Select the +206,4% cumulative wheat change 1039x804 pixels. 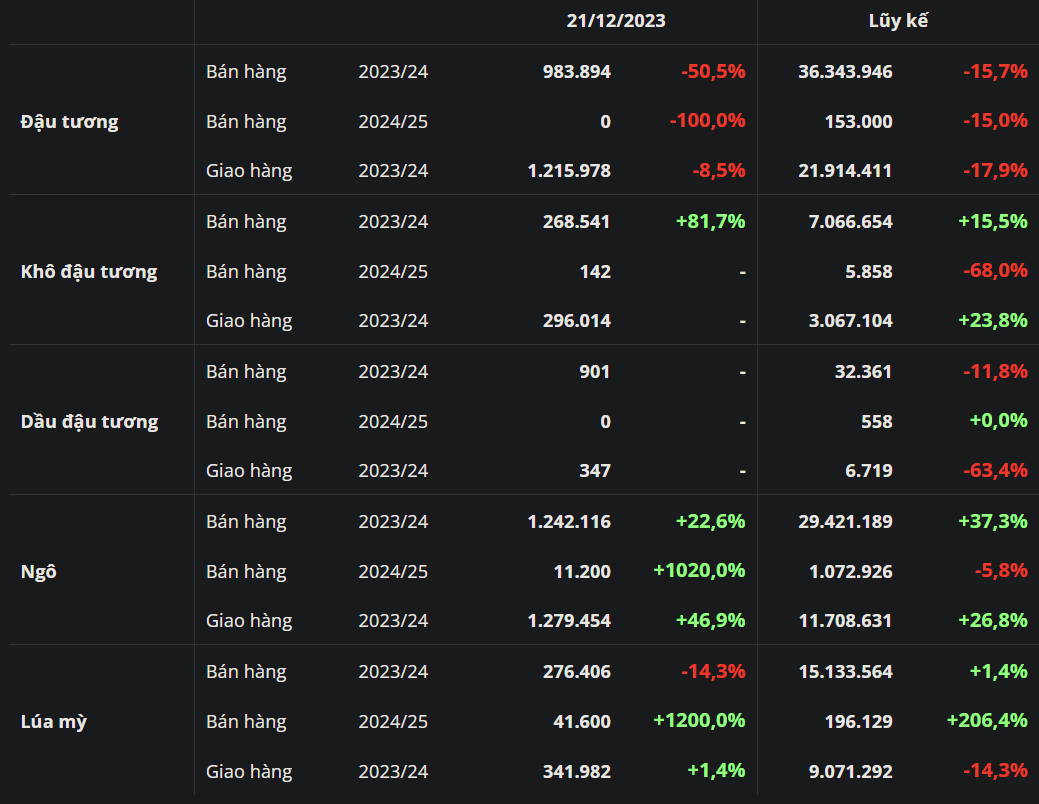click(986, 721)
